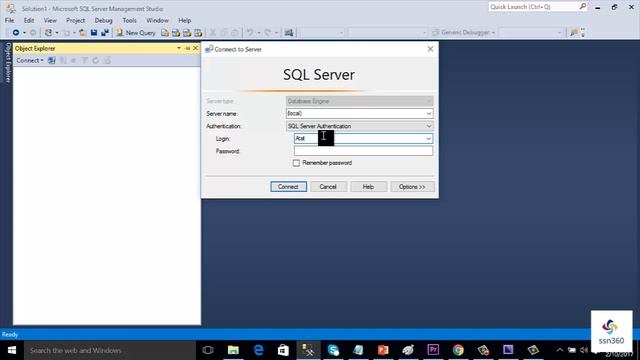Close the Connect to Server dialog

point(430,49)
